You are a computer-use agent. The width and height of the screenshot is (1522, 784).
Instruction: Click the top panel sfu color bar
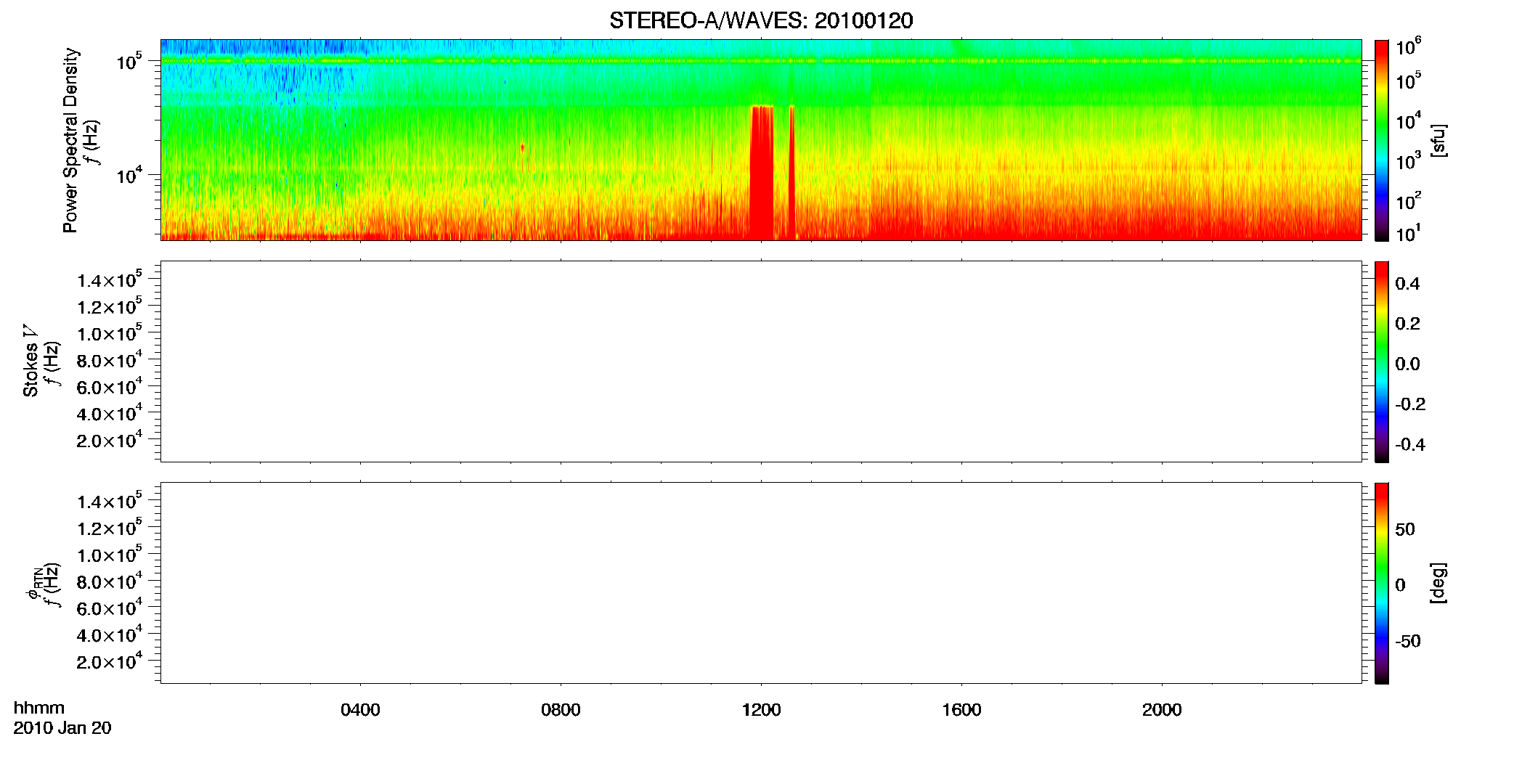coord(1382,140)
